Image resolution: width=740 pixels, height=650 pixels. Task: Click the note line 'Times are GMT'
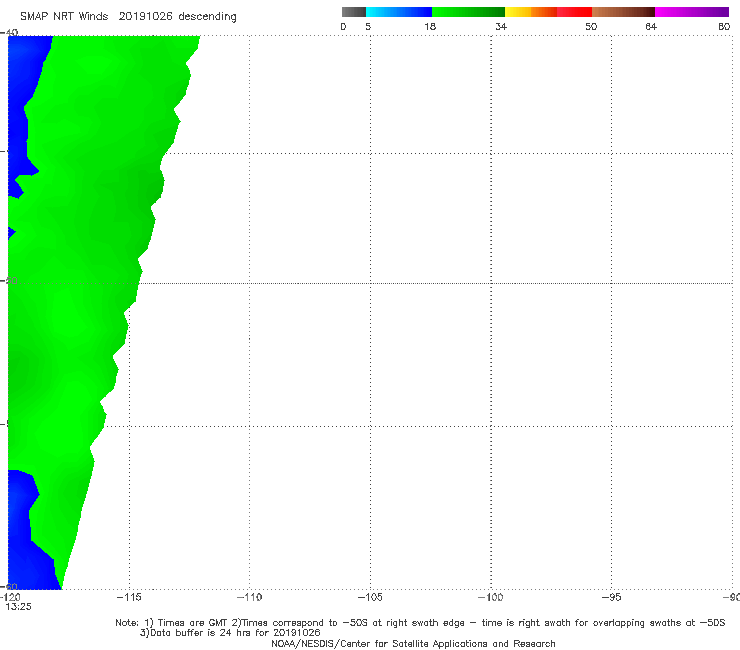[x=192, y=623]
